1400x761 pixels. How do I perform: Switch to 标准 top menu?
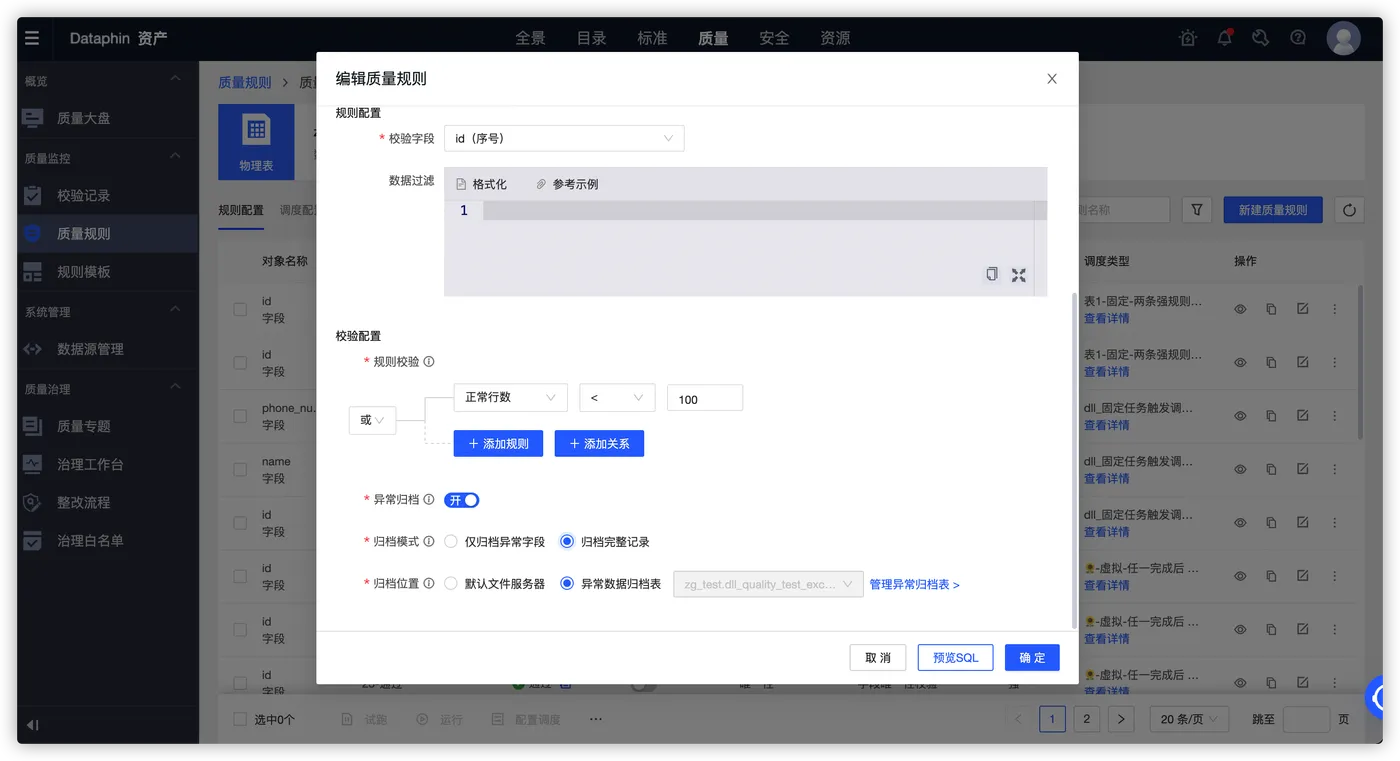coord(652,38)
